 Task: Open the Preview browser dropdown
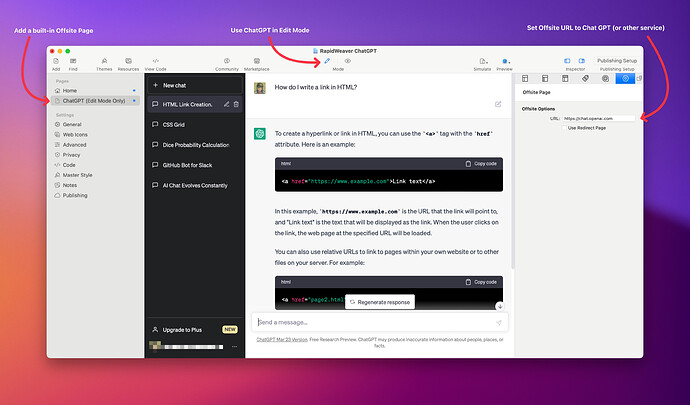click(x=506, y=61)
